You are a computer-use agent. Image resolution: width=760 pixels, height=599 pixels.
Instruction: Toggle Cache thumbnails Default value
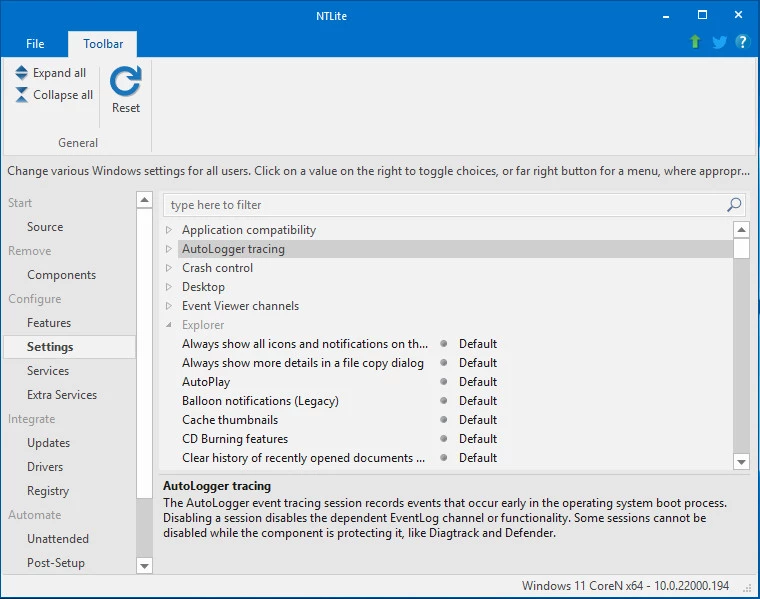(x=477, y=420)
